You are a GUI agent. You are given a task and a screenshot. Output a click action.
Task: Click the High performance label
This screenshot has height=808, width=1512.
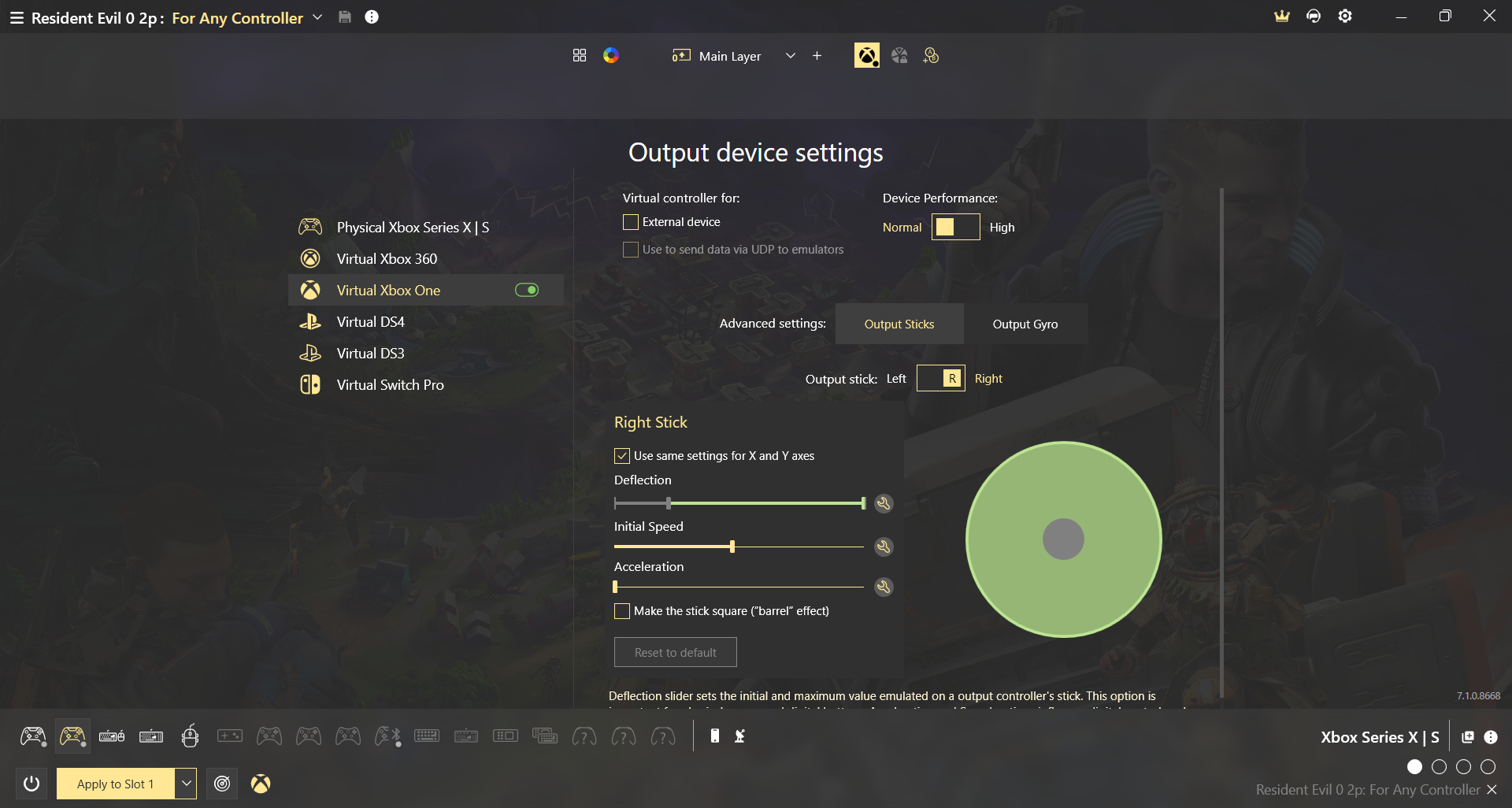(1002, 227)
